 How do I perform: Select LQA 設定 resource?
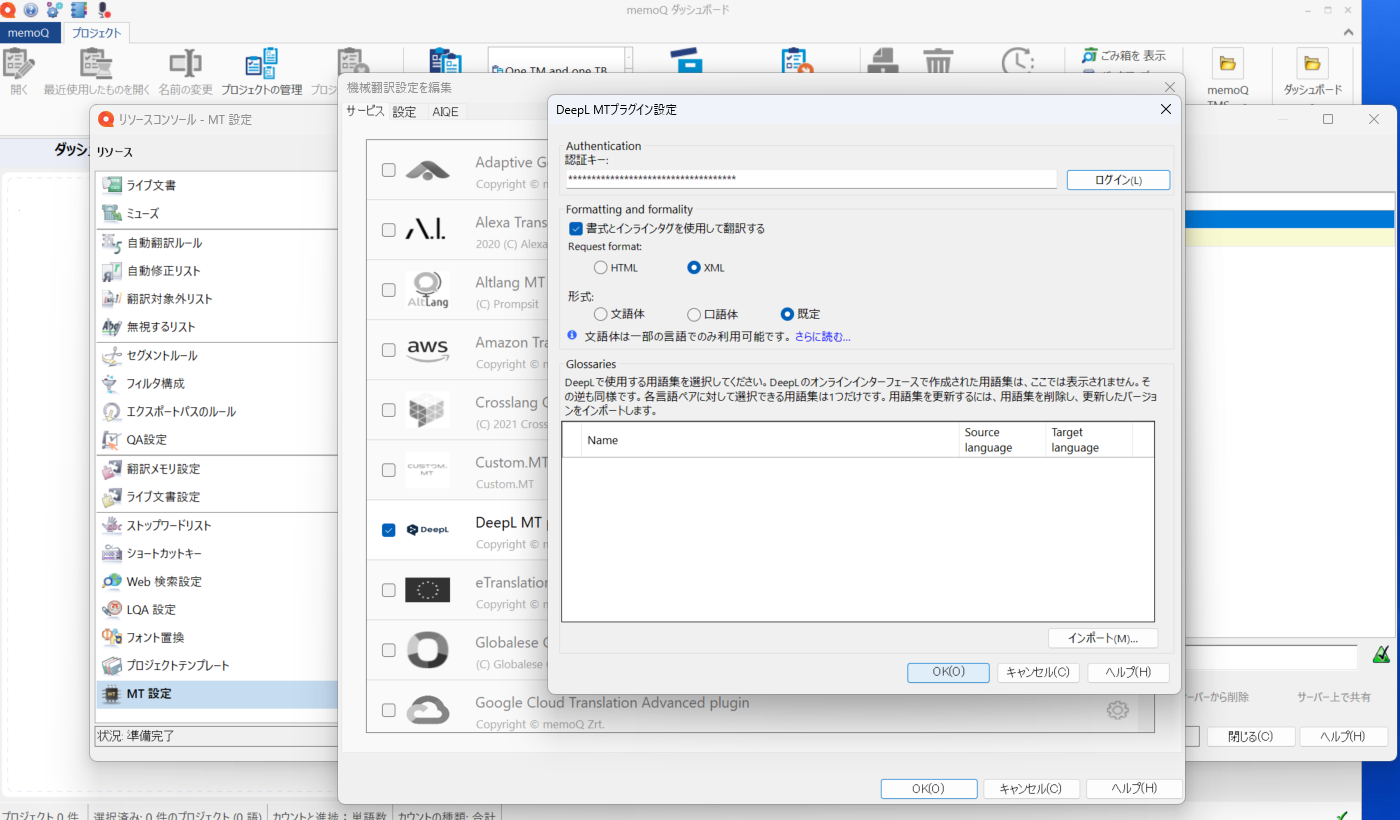(217, 610)
